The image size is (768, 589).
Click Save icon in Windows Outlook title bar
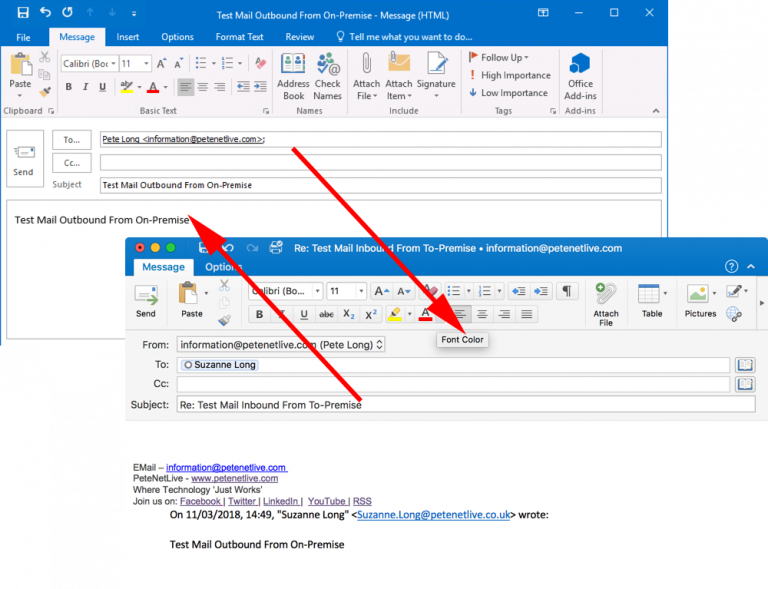point(23,13)
